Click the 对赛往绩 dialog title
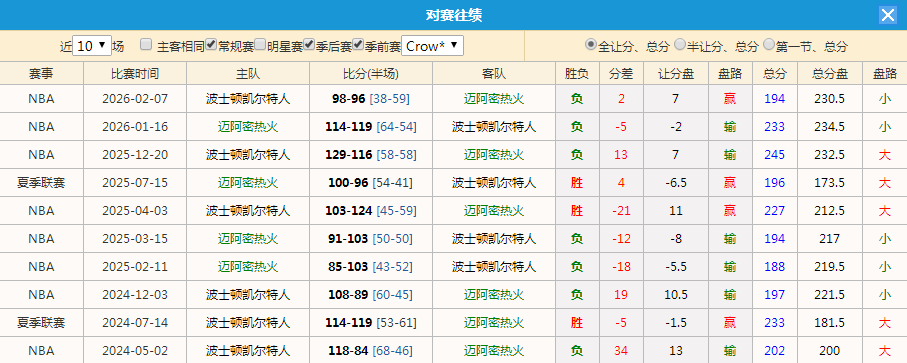The height and width of the screenshot is (363, 907). tap(454, 15)
